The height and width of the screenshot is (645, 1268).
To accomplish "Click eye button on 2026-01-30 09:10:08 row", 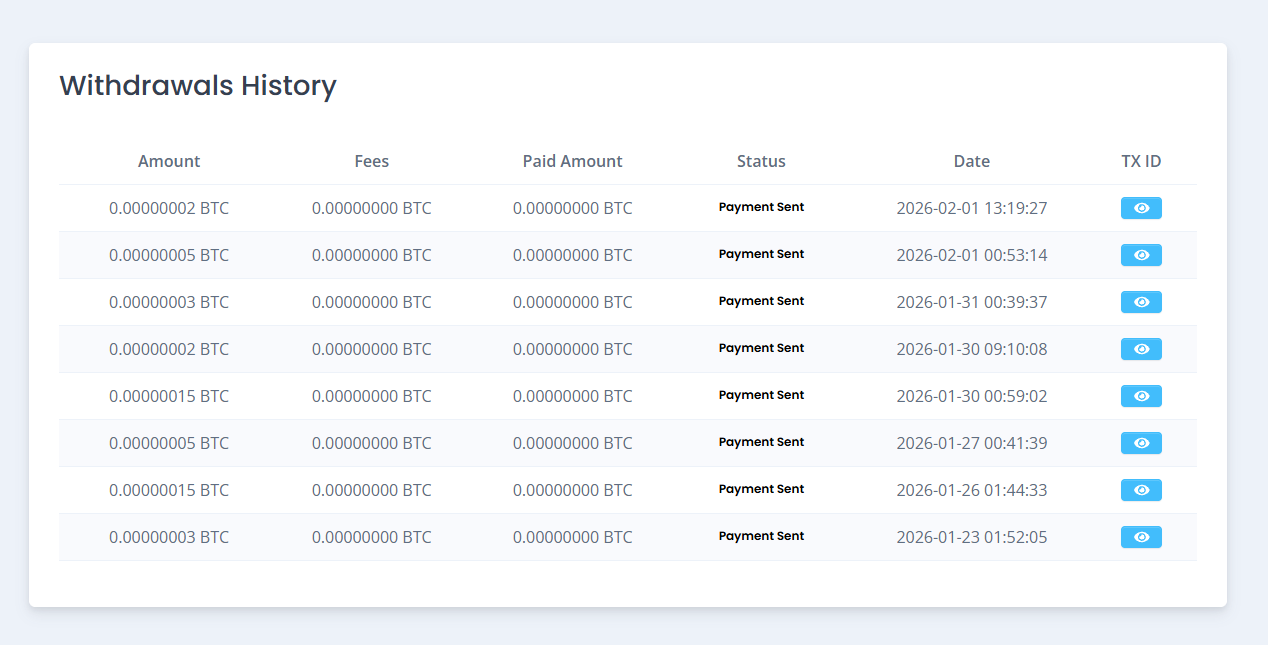I will pyautogui.click(x=1141, y=349).
